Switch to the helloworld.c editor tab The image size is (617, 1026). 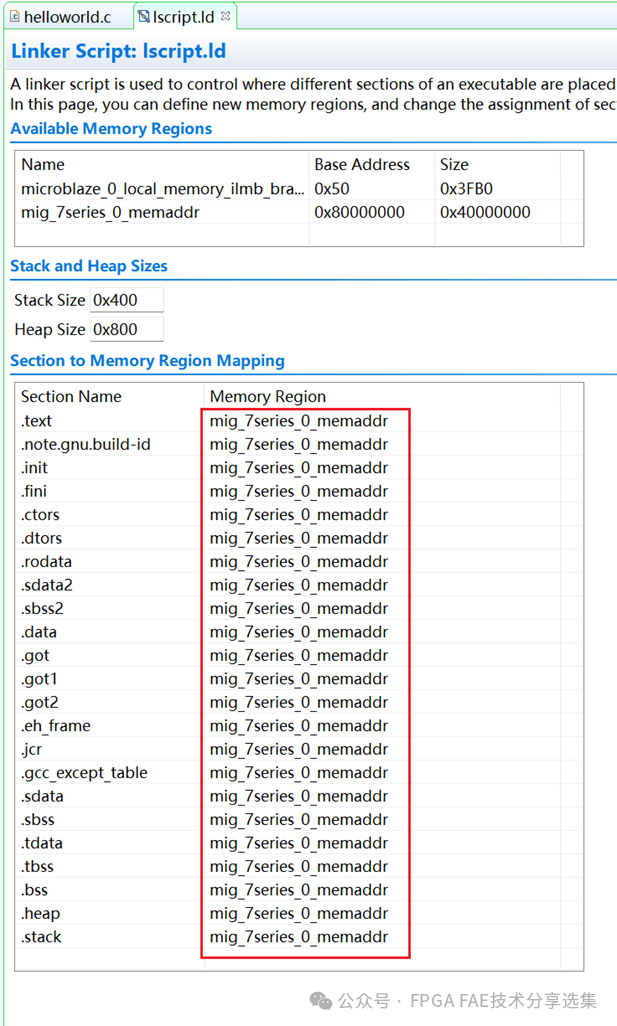coord(66,17)
